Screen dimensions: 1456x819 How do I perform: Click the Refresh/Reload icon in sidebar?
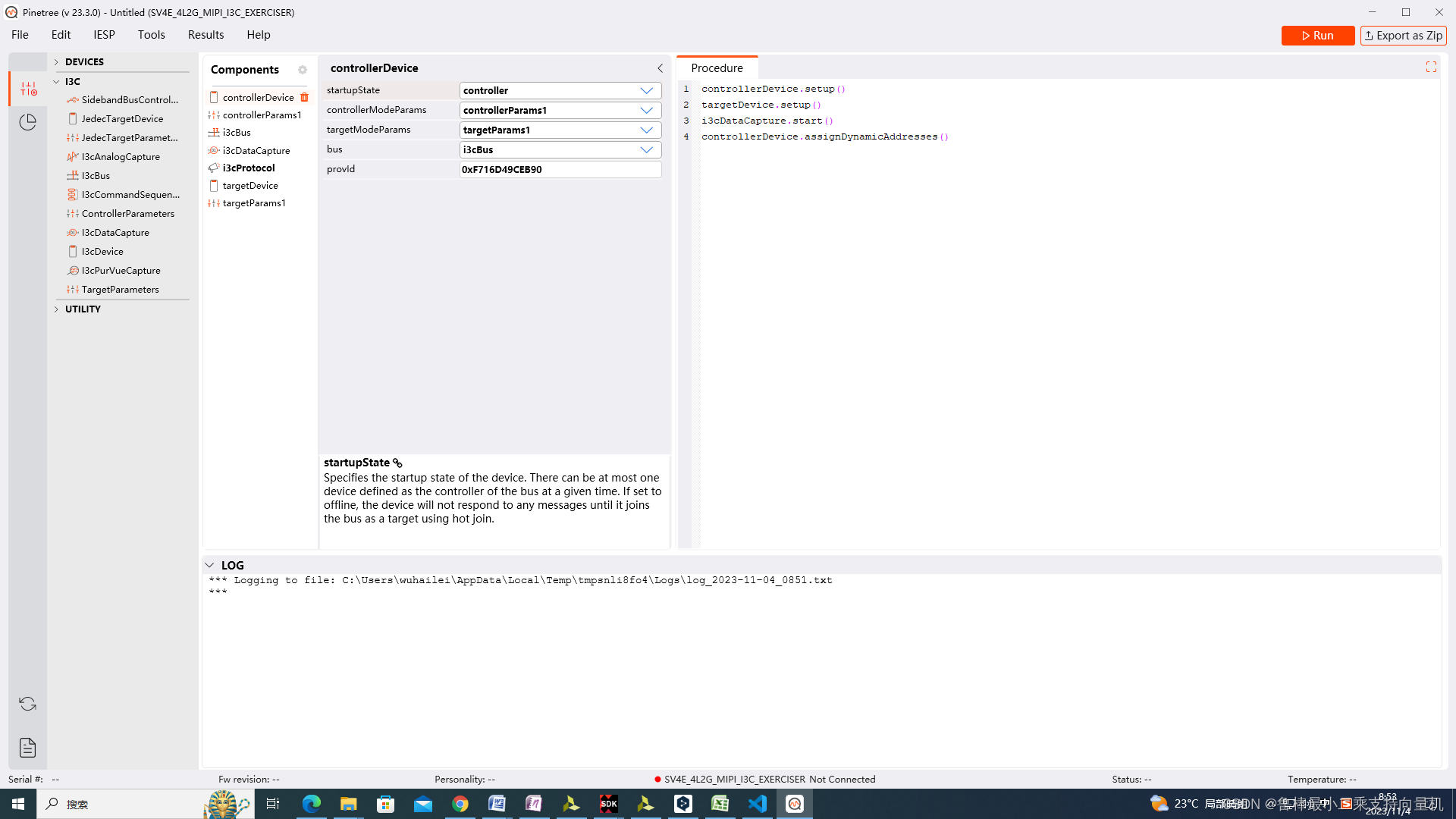(28, 704)
